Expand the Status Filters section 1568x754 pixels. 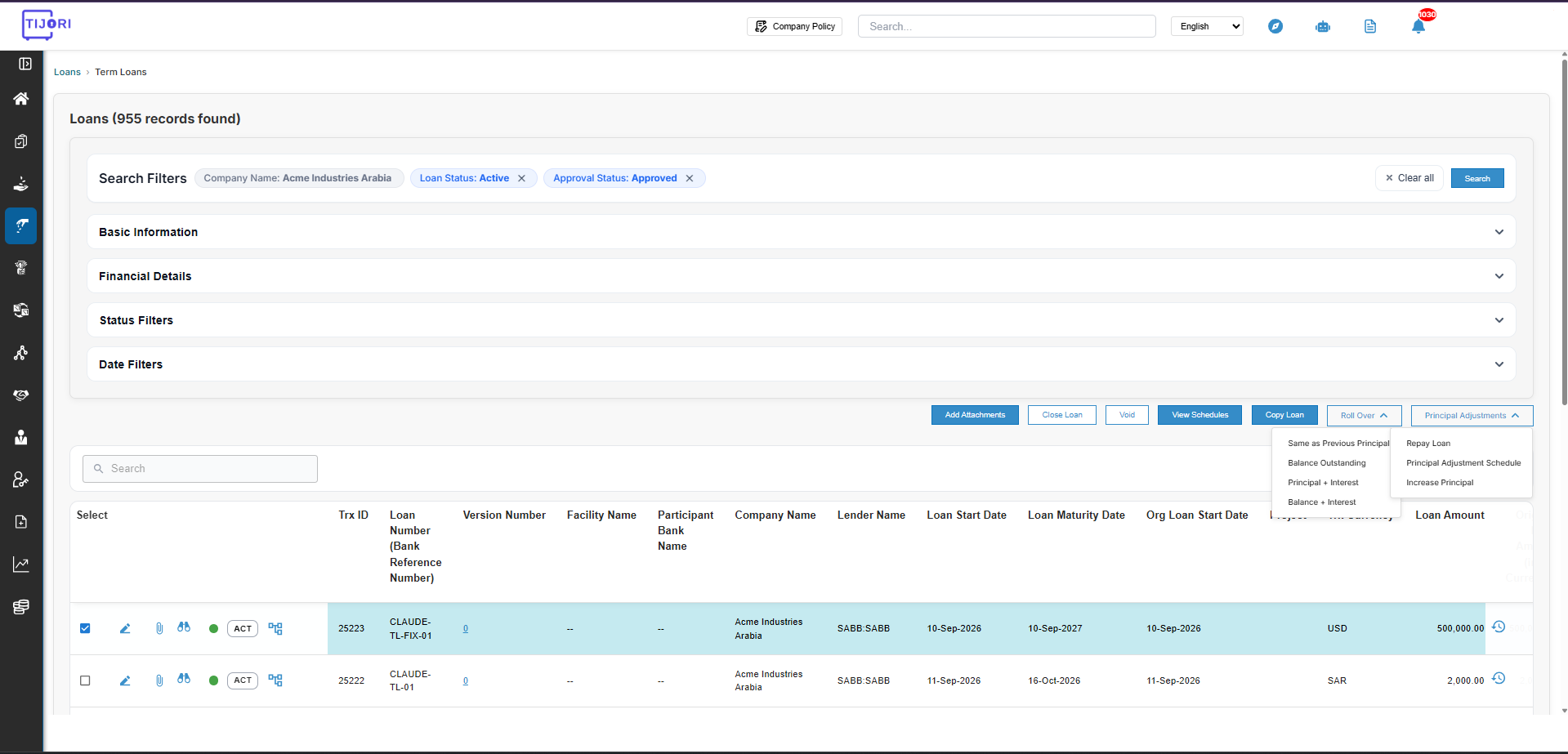pyautogui.click(x=801, y=320)
